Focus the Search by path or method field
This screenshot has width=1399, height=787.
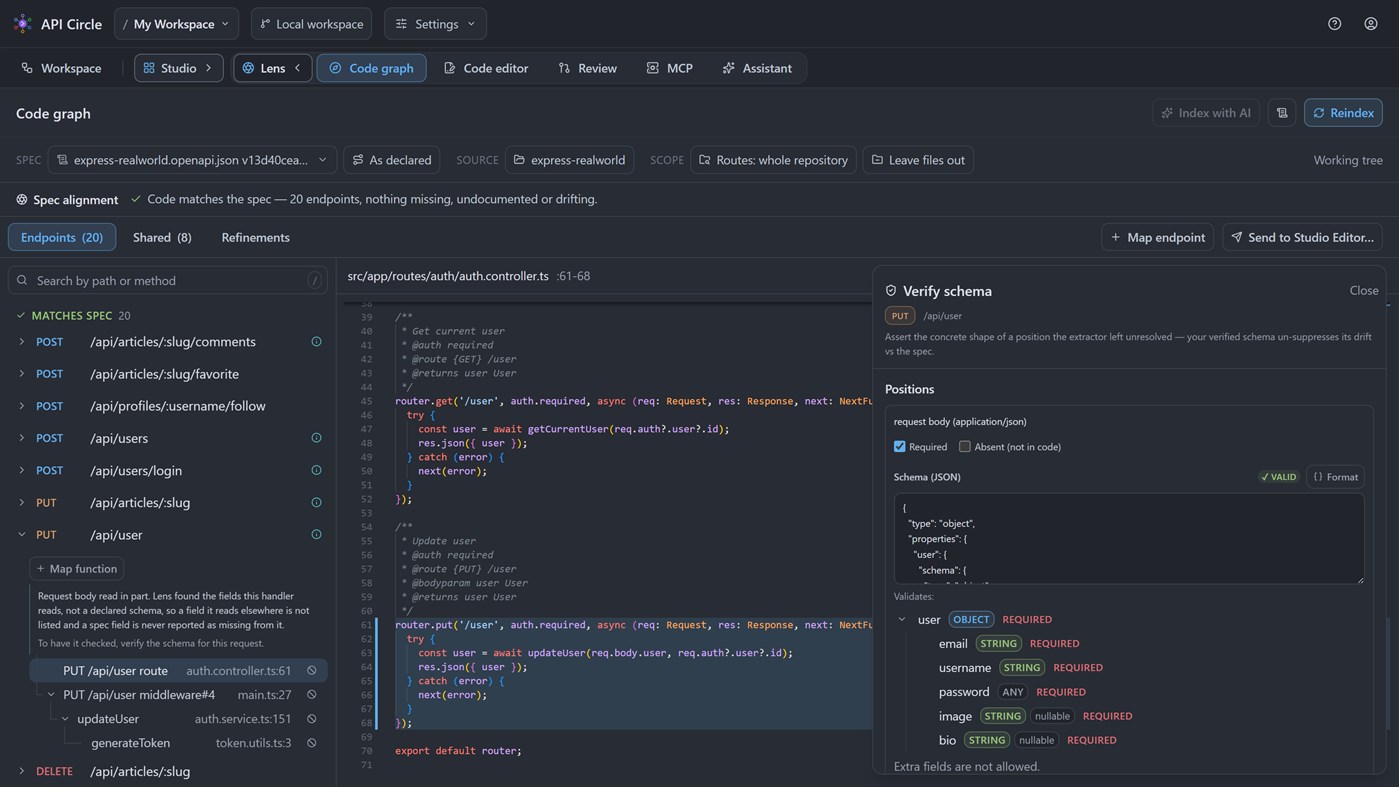click(x=168, y=281)
